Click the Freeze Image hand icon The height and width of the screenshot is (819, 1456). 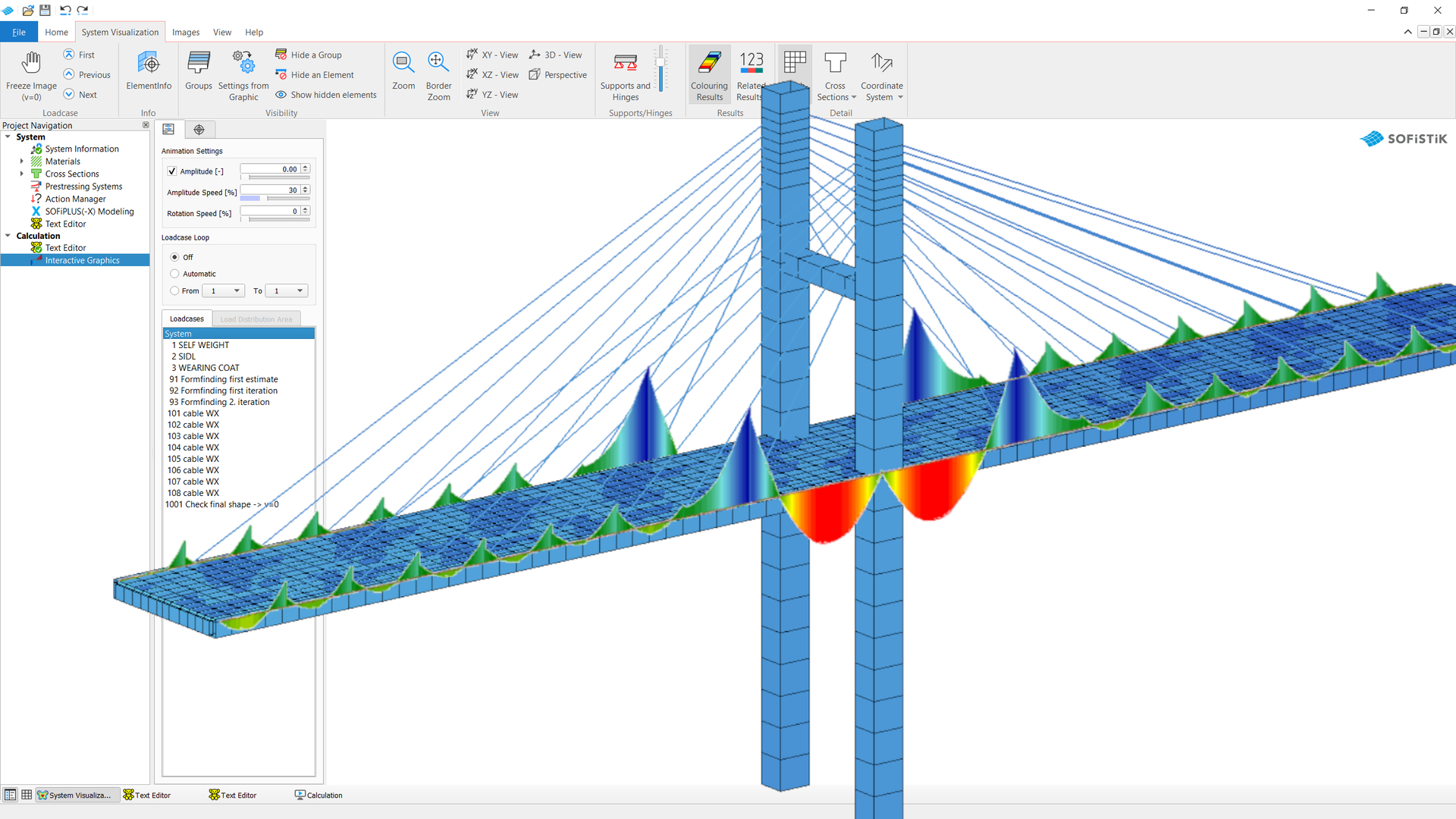pos(31,63)
